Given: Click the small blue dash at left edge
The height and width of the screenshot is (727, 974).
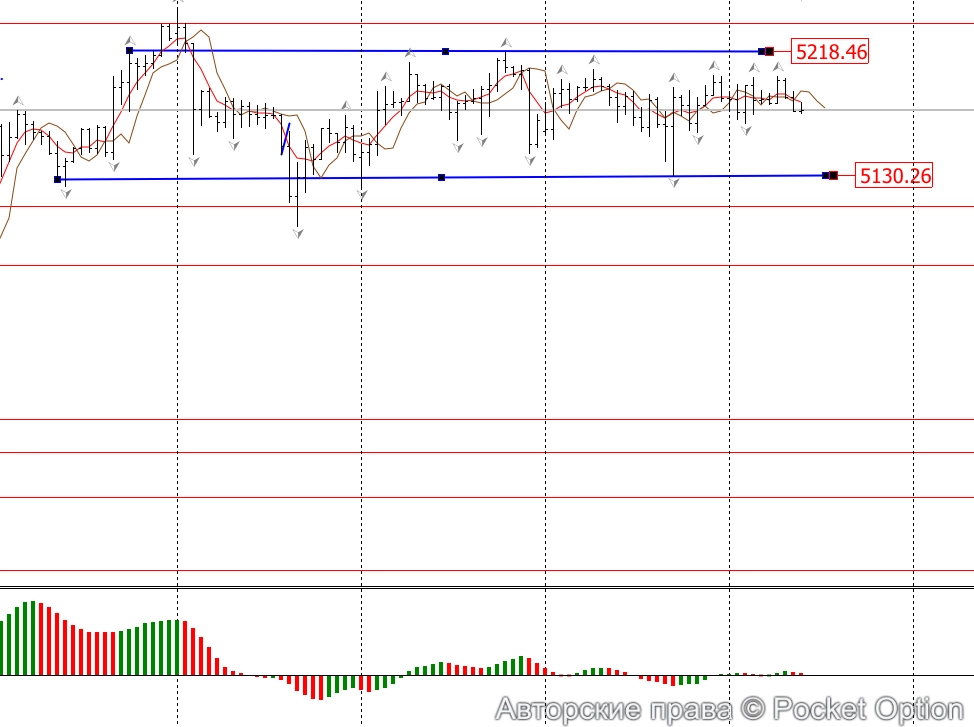Looking at the screenshot, I should (2, 77).
